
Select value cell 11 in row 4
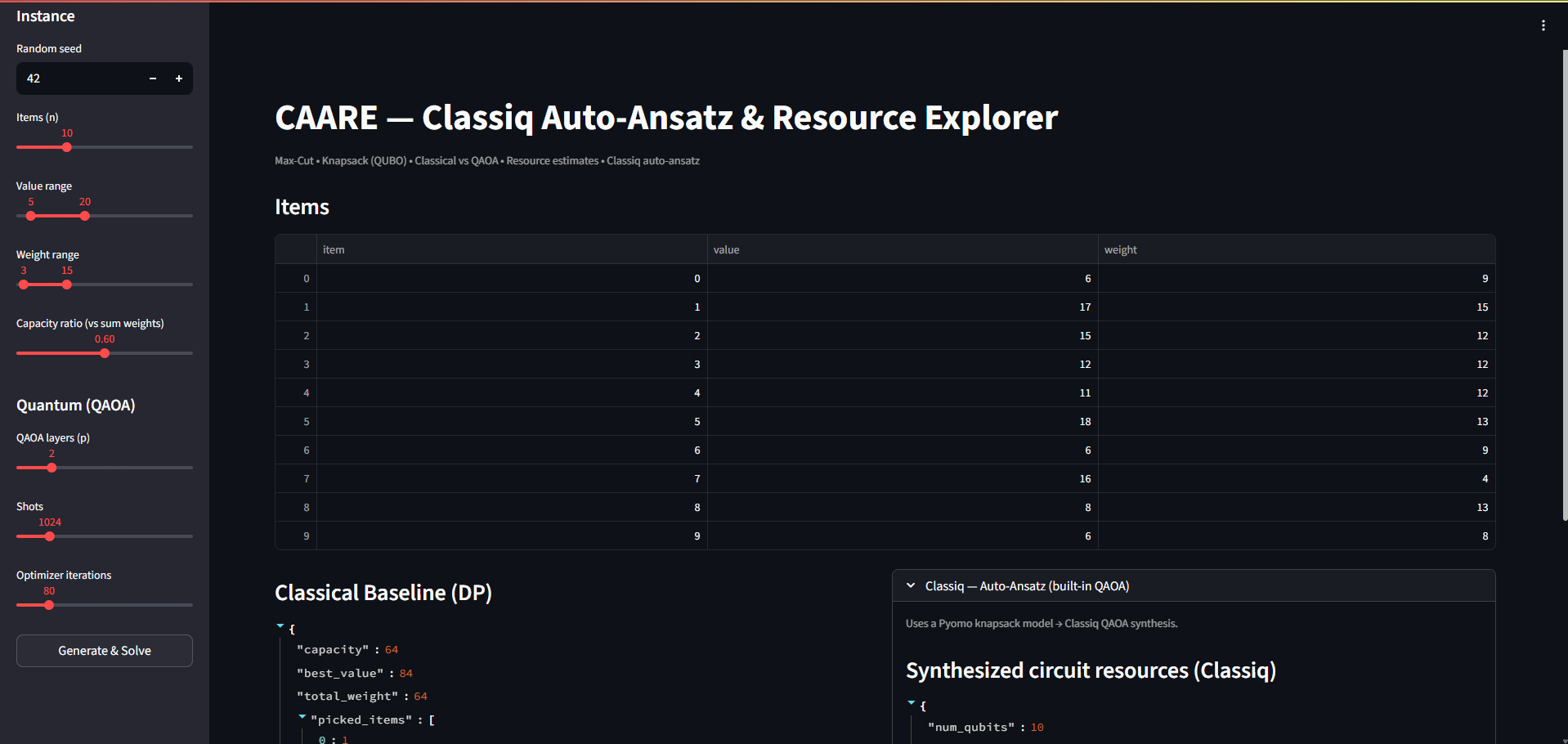903,393
